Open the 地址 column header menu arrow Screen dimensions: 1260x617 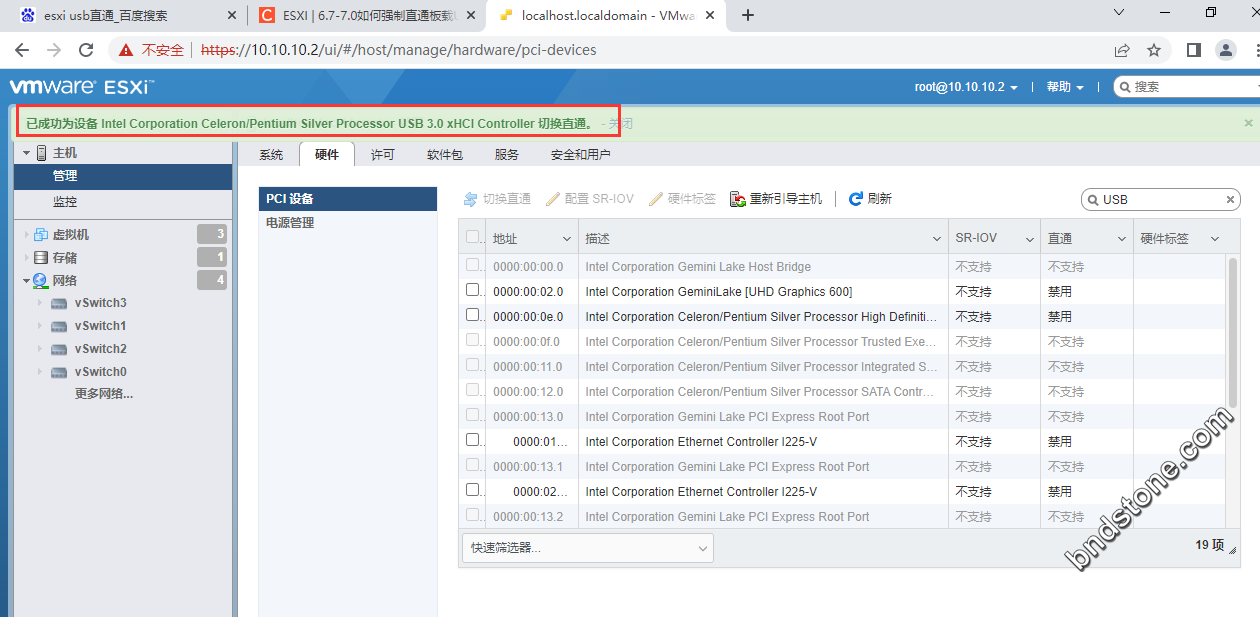pyautogui.click(x=566, y=239)
